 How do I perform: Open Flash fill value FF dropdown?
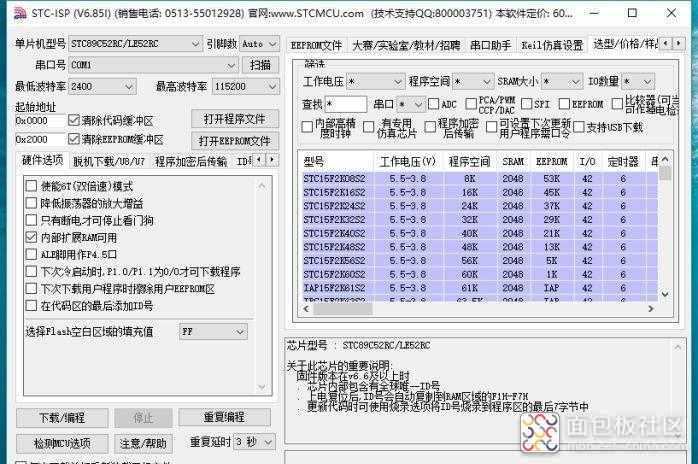point(213,332)
